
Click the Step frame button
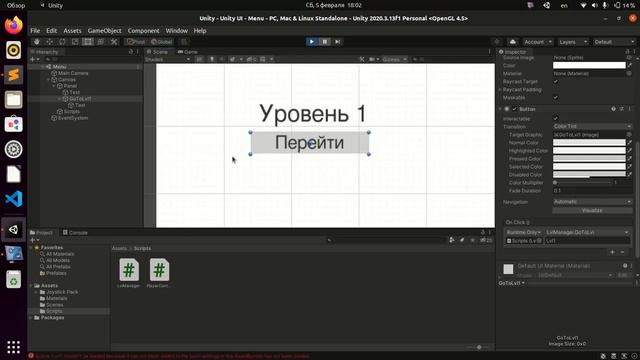[338, 42]
